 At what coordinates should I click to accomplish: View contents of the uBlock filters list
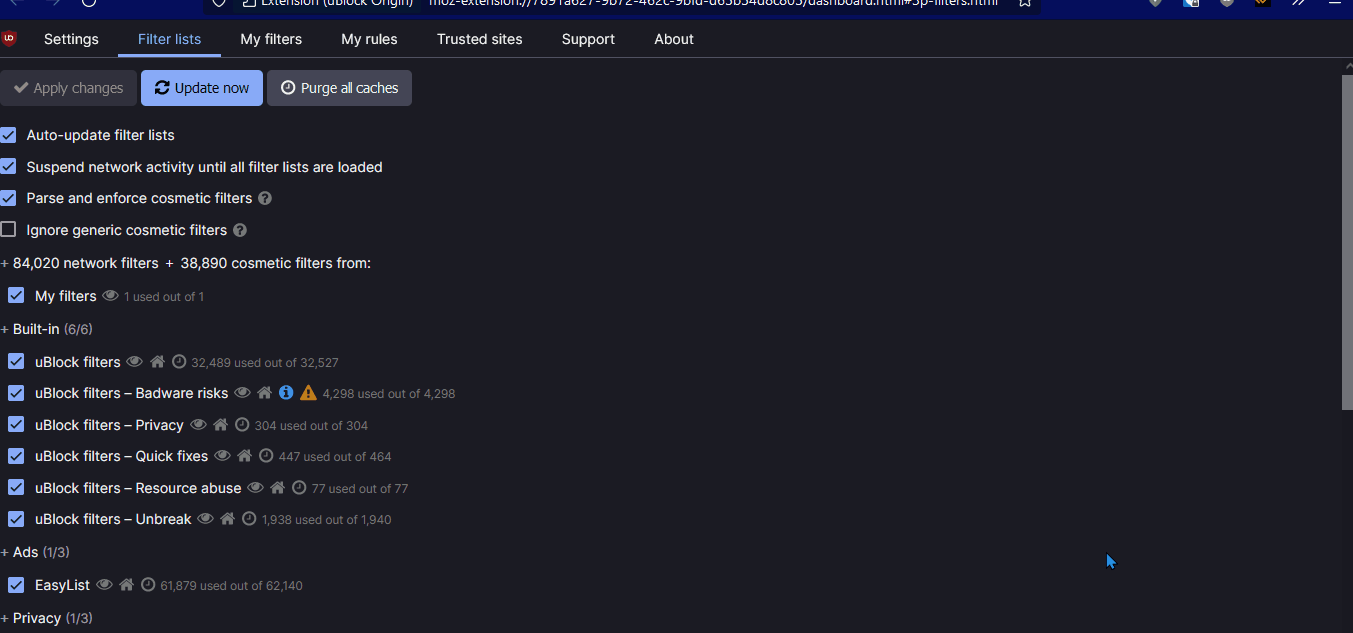[134, 361]
